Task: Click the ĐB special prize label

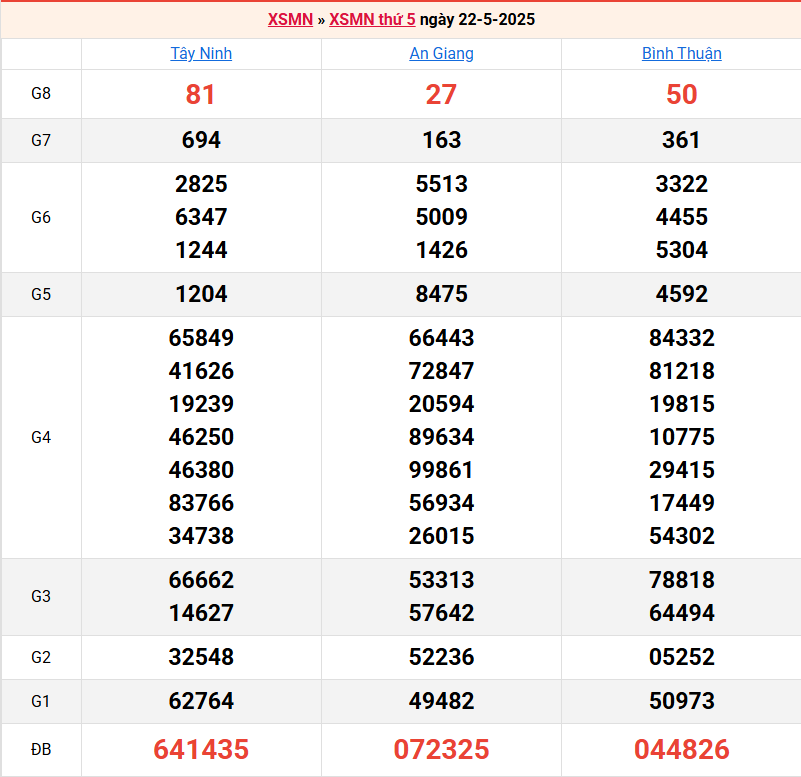Action: 41,749
